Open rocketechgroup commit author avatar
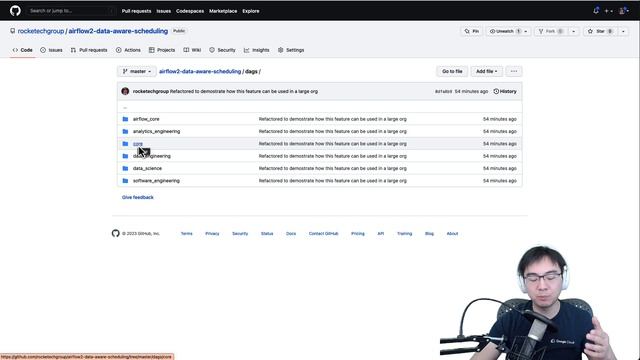 [125, 91]
